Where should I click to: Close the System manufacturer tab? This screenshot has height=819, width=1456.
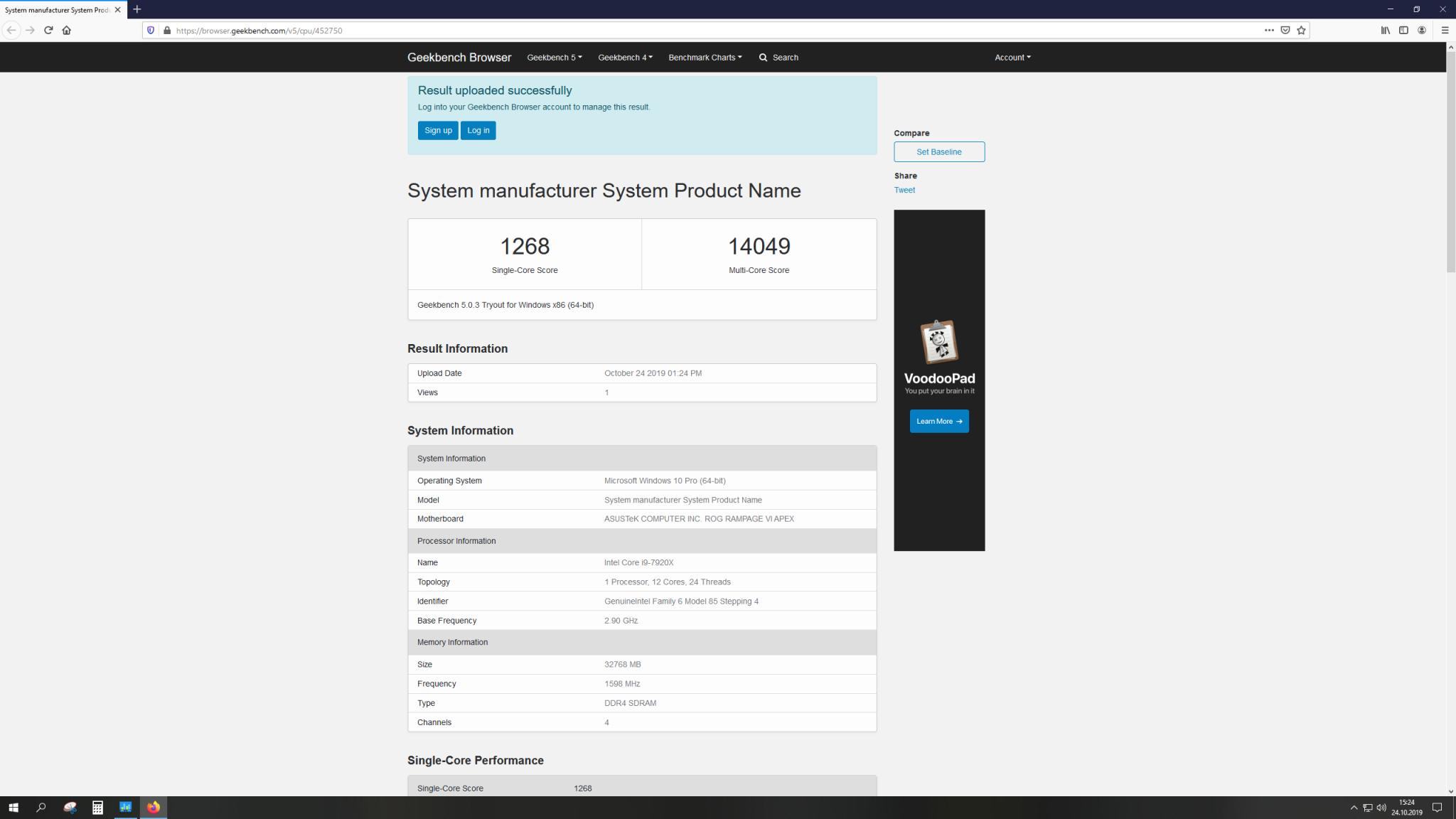tap(118, 10)
